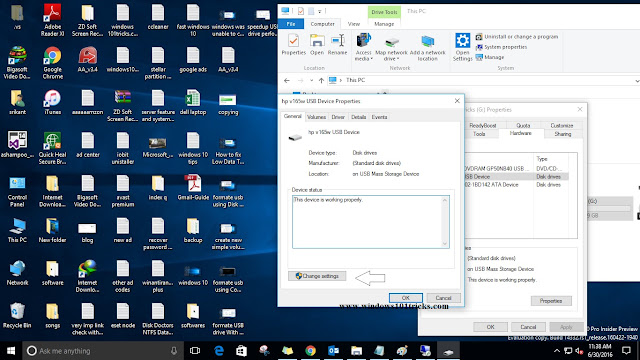640x360 pixels.
Task: Show hidden system tray icons
Action: point(557,351)
